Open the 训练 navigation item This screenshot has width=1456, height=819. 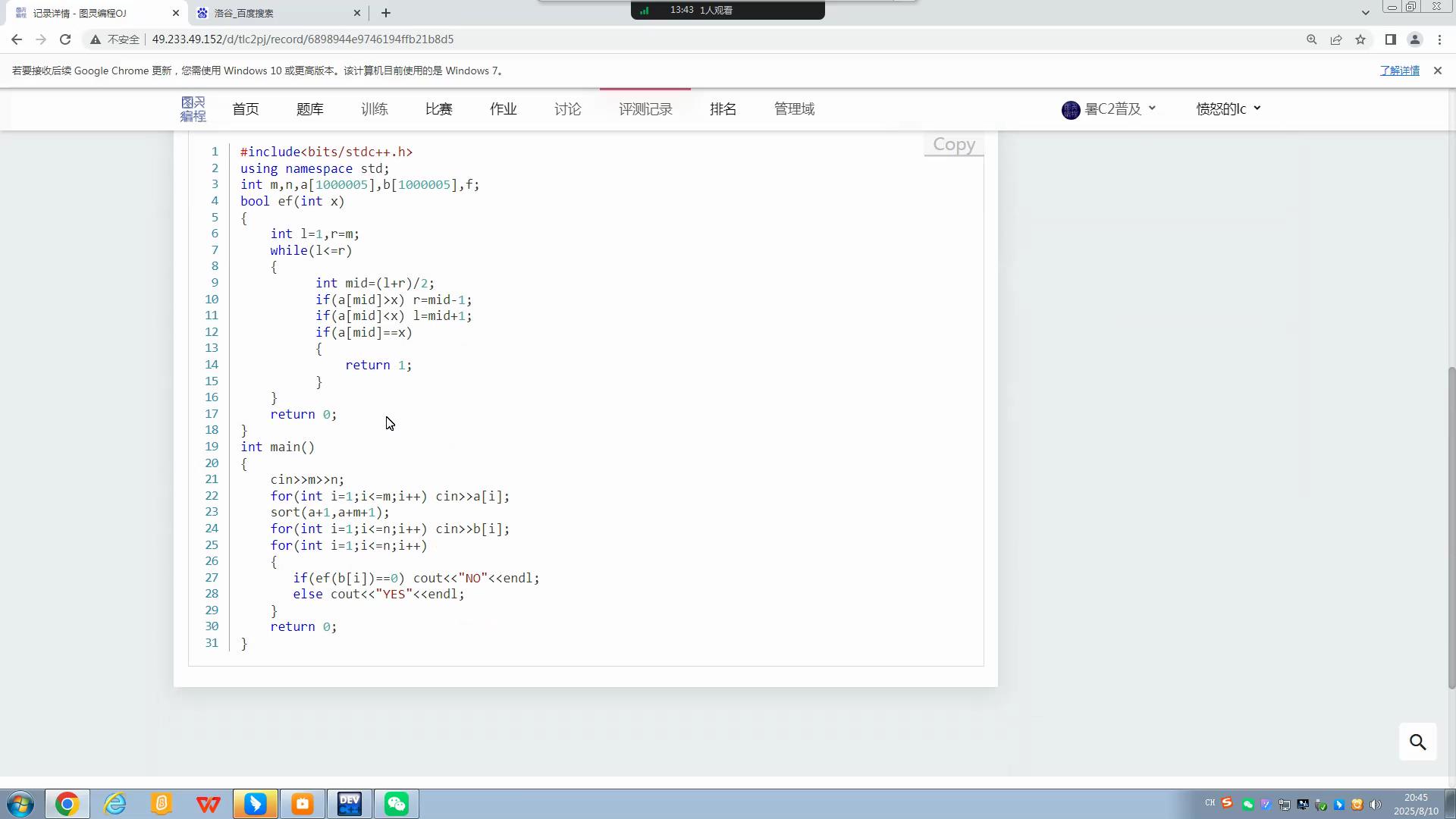click(x=375, y=109)
